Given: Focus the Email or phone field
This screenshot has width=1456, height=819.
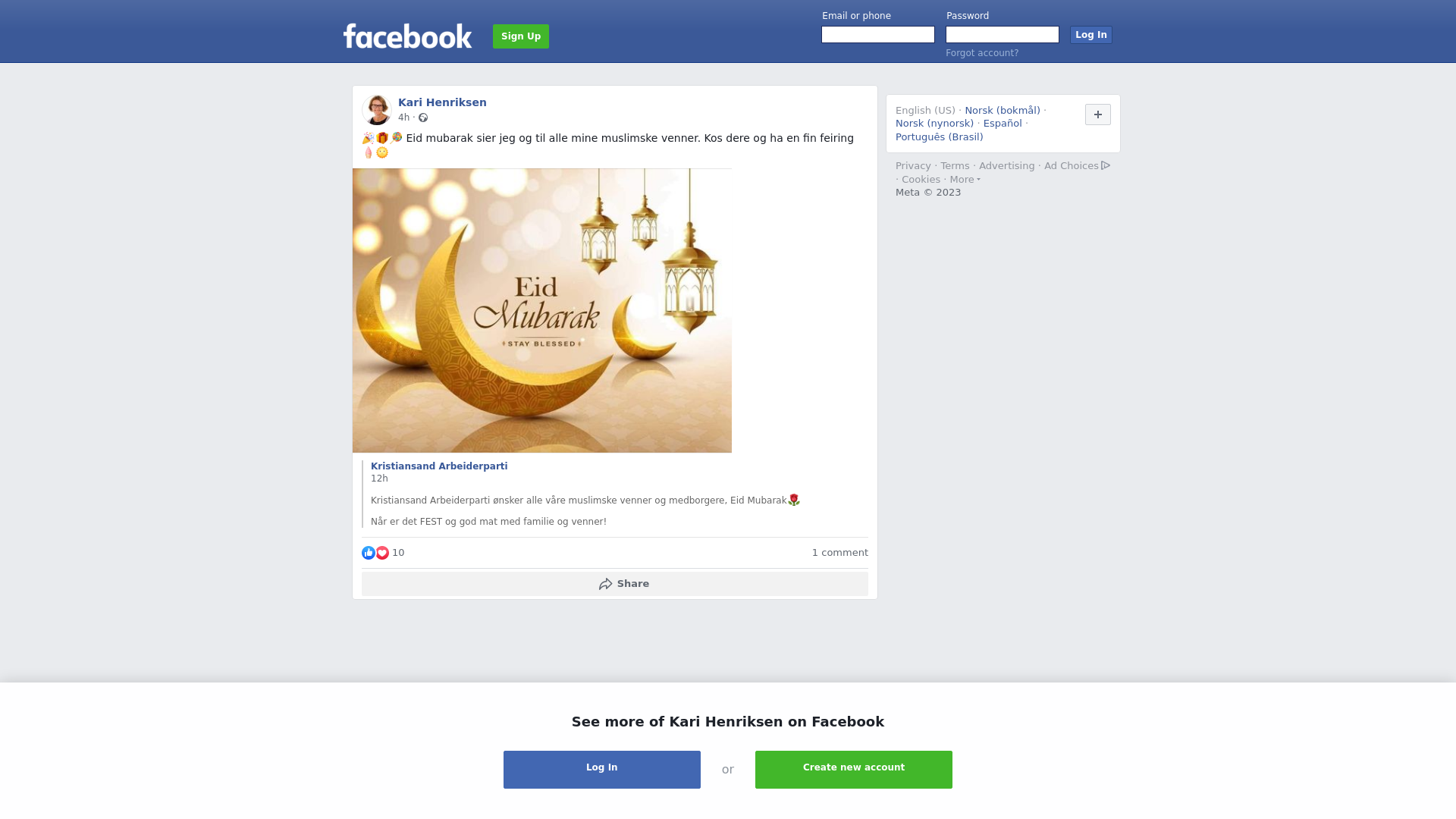Looking at the screenshot, I should tap(878, 35).
